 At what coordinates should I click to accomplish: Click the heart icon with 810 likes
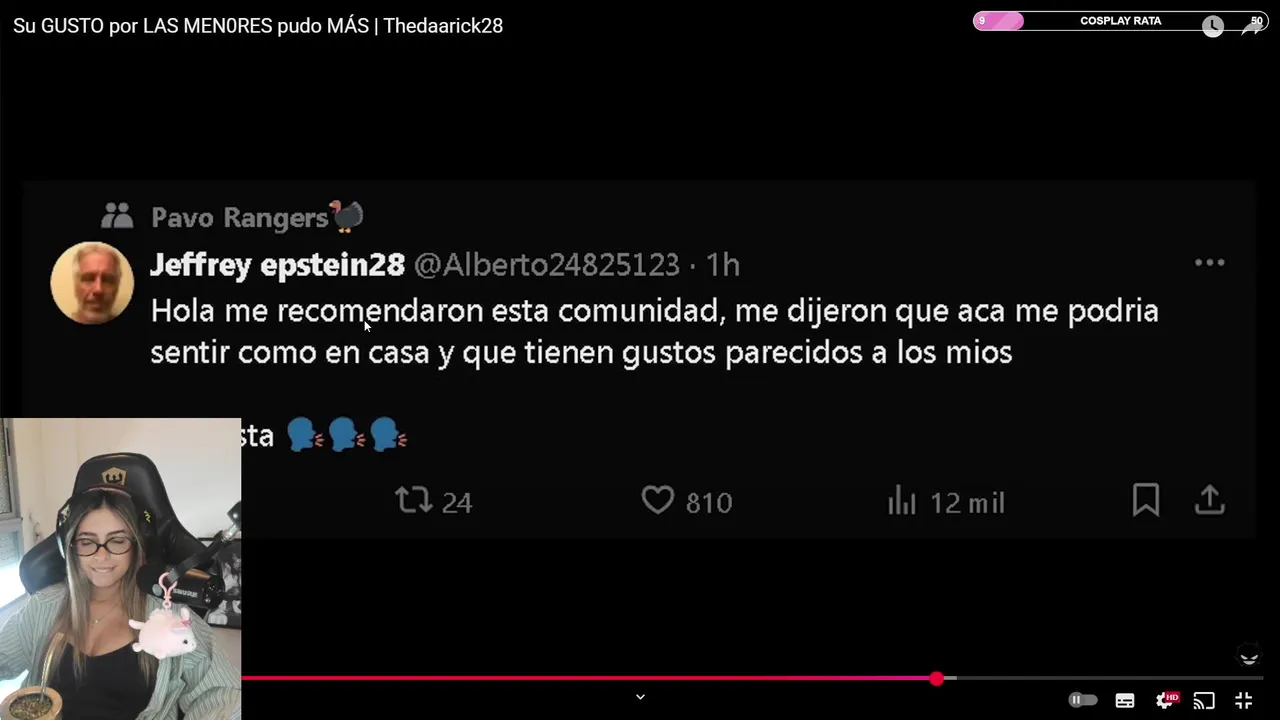click(657, 500)
